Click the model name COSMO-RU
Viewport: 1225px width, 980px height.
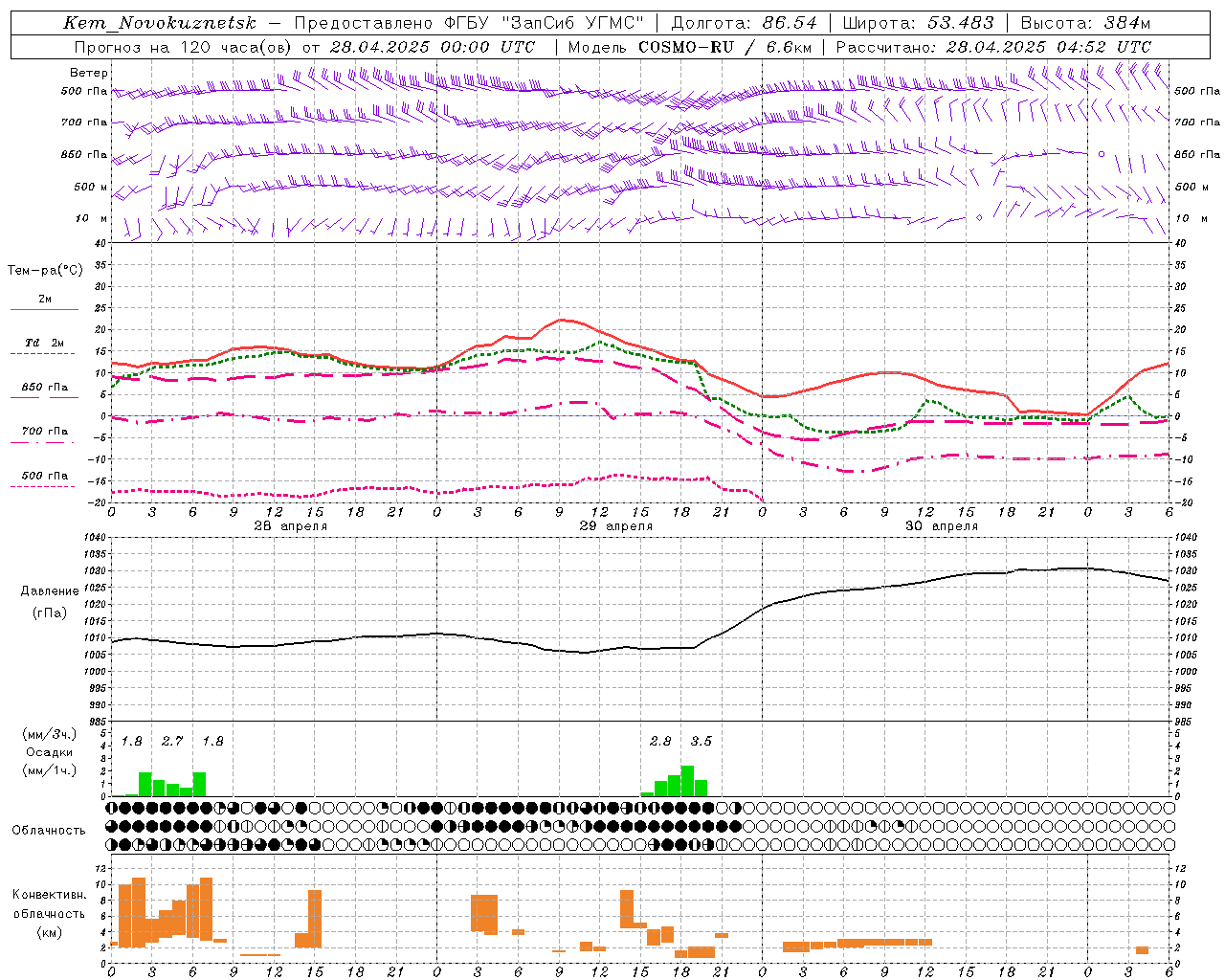(x=686, y=47)
